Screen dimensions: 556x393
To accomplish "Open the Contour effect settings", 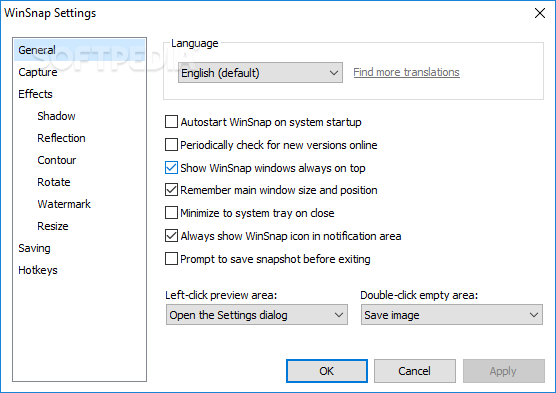I will coord(56,160).
